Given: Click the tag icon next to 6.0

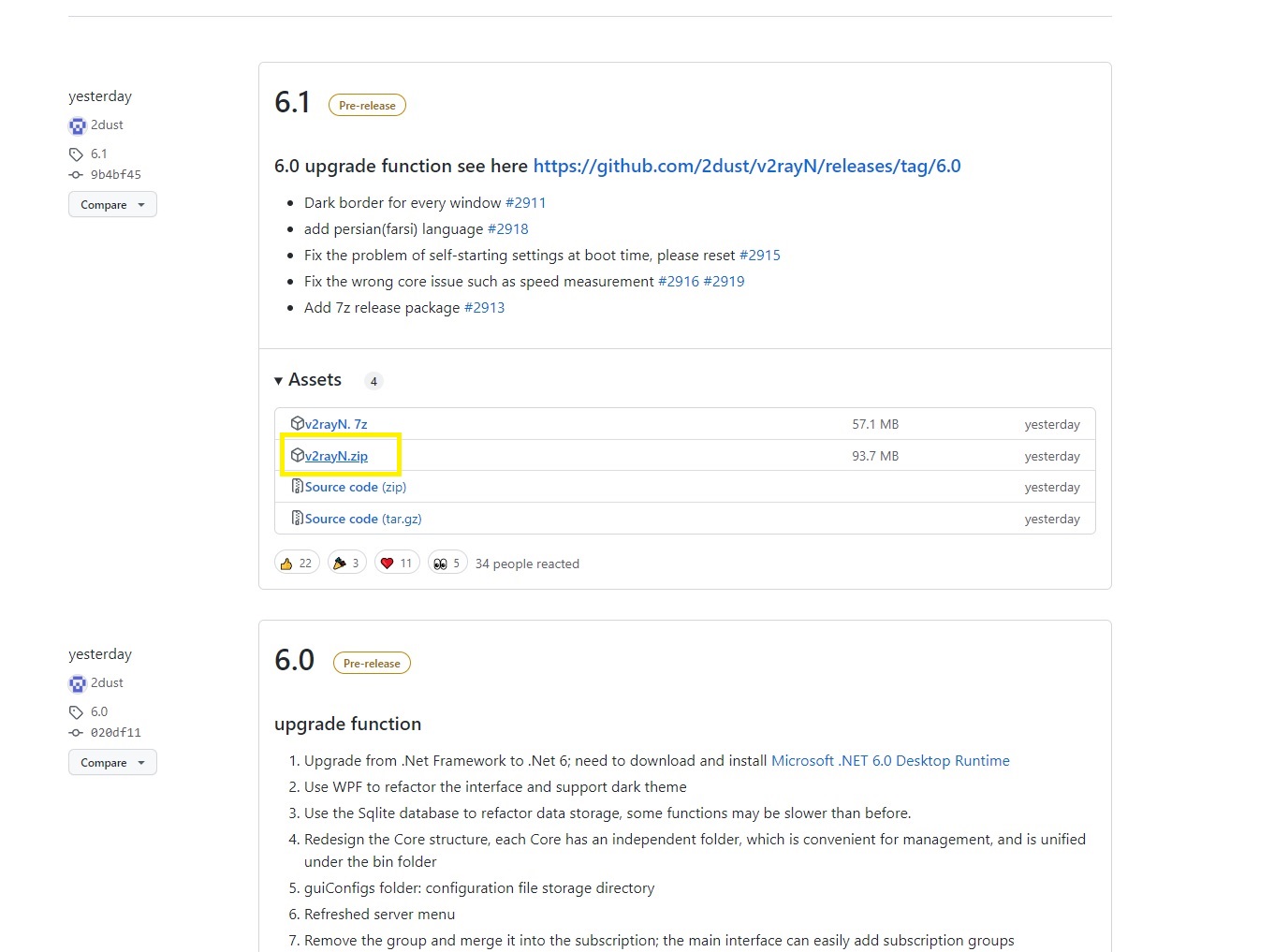Looking at the screenshot, I should coord(76,712).
